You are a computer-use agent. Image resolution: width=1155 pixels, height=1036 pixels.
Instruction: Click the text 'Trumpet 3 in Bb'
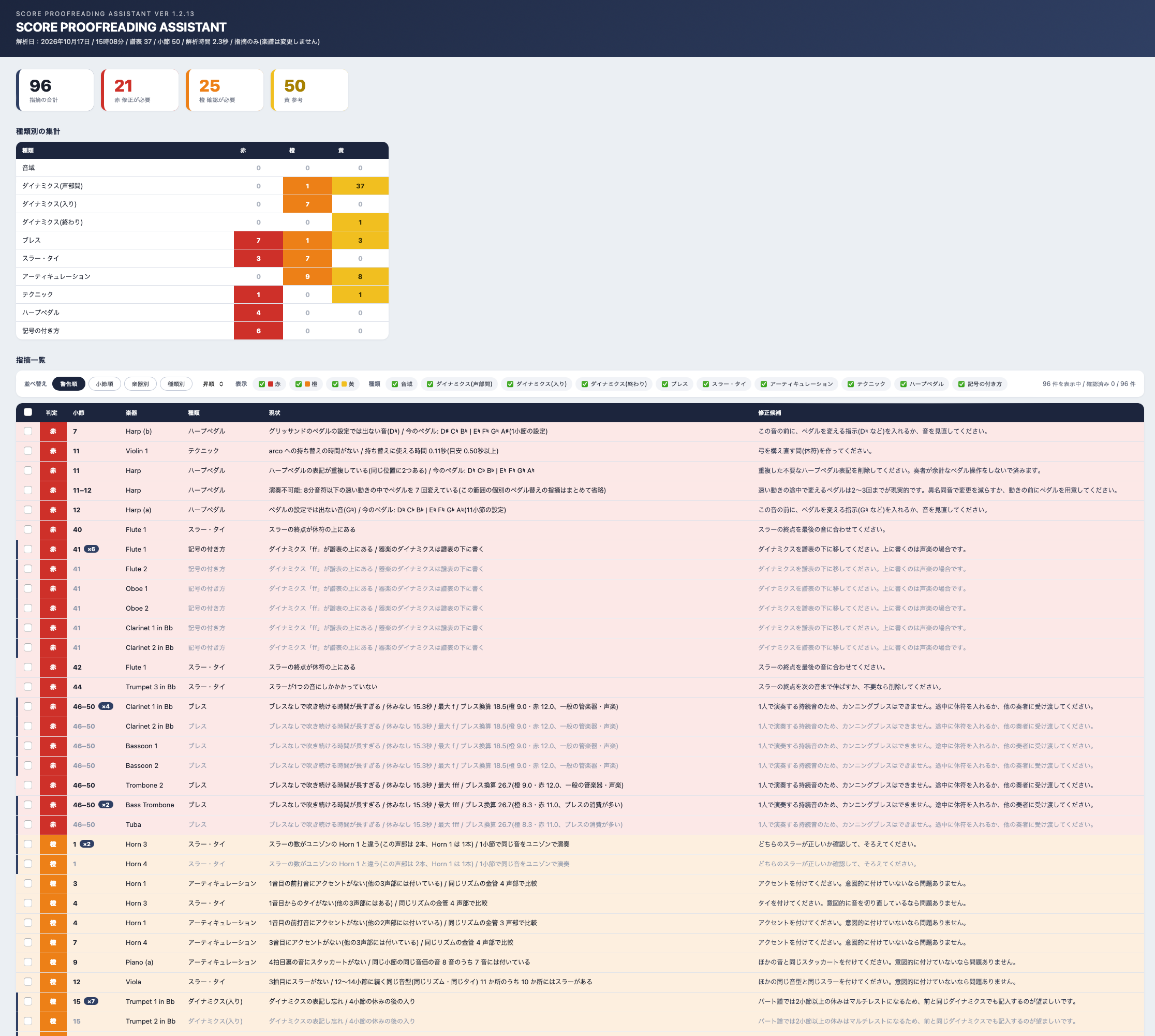151,687
